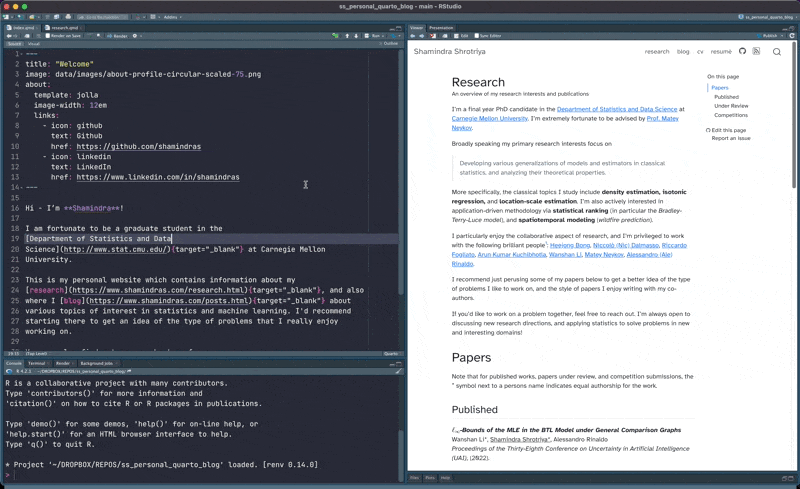Click the Render button in editor toolbar

[117, 36]
